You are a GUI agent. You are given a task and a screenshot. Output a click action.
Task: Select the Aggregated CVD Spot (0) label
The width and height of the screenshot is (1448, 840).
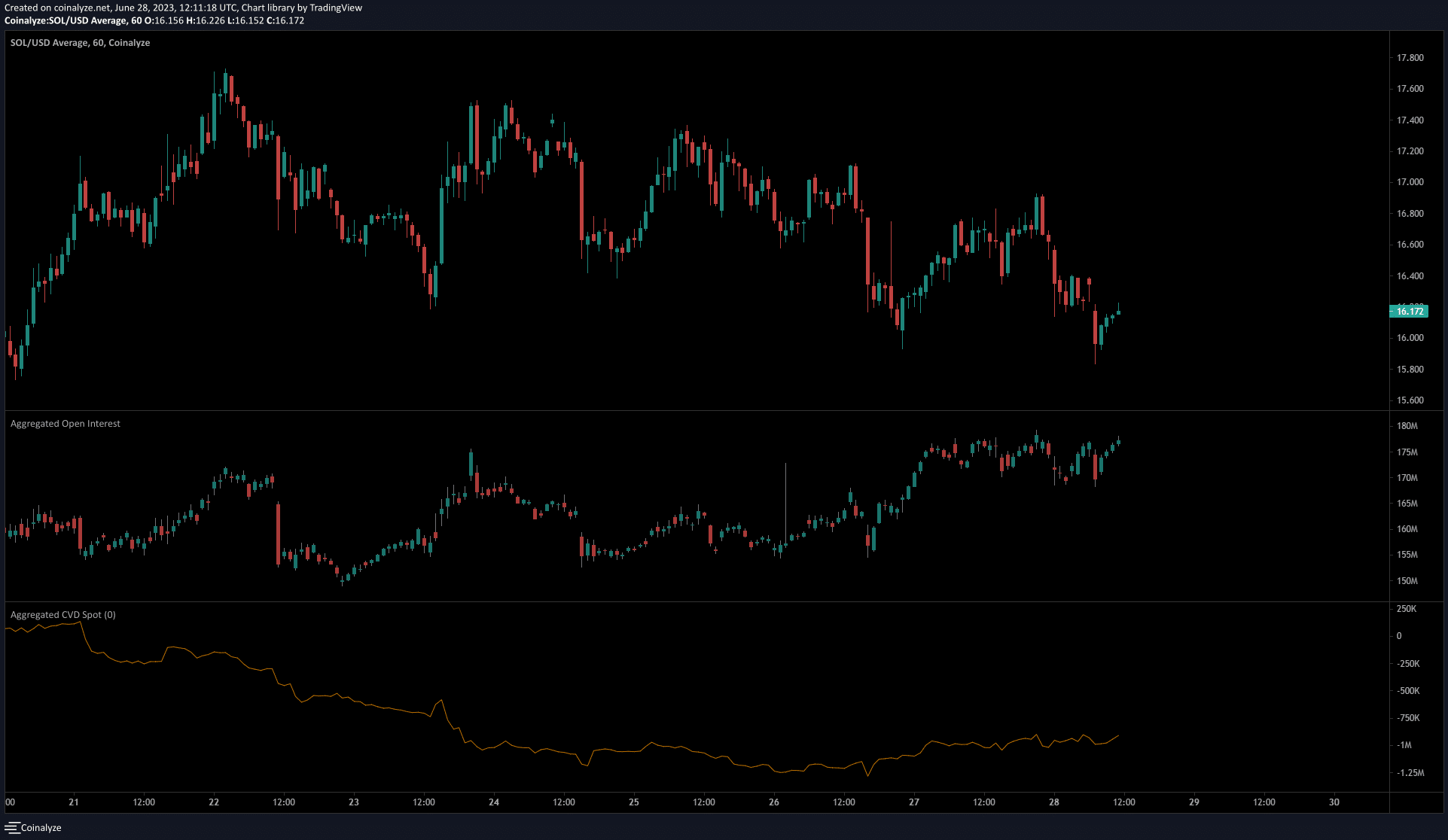click(x=63, y=615)
